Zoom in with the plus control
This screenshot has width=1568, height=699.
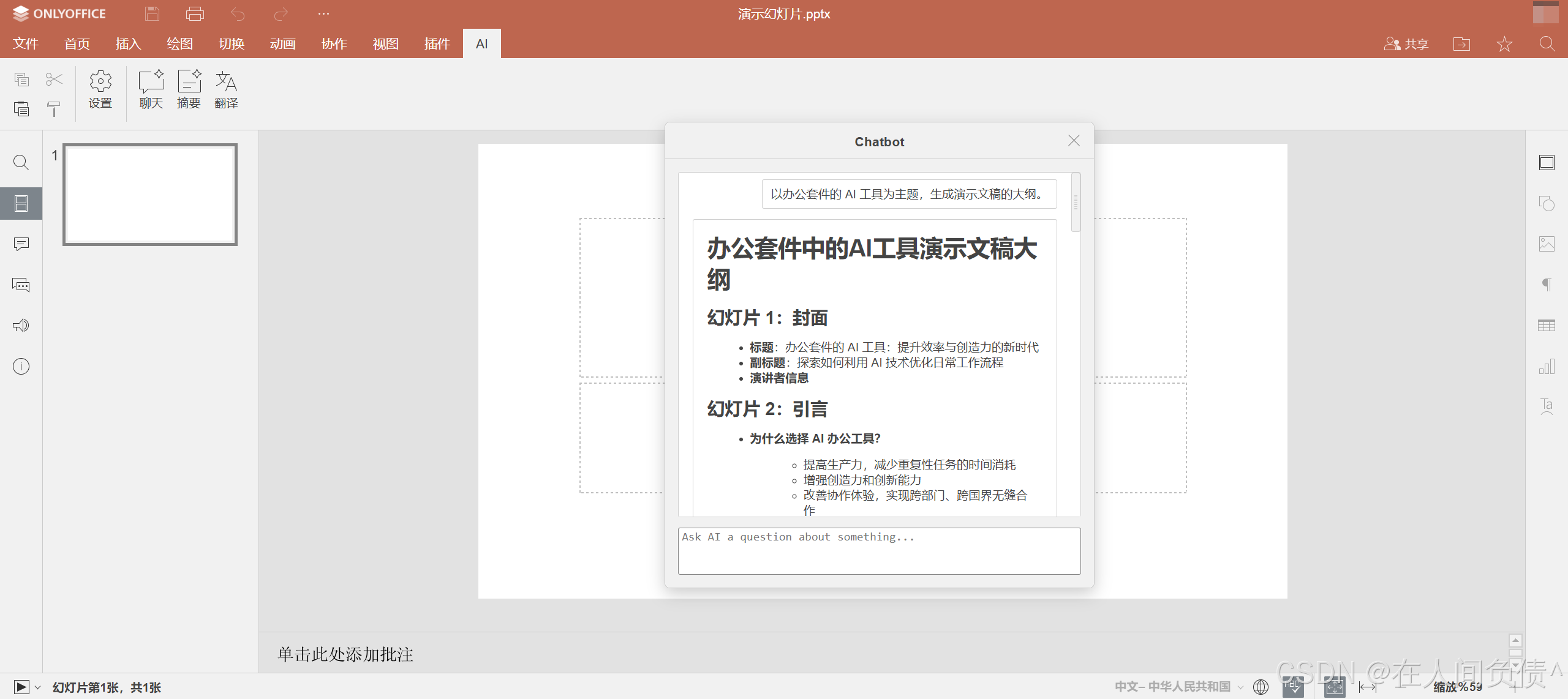coord(1514,687)
